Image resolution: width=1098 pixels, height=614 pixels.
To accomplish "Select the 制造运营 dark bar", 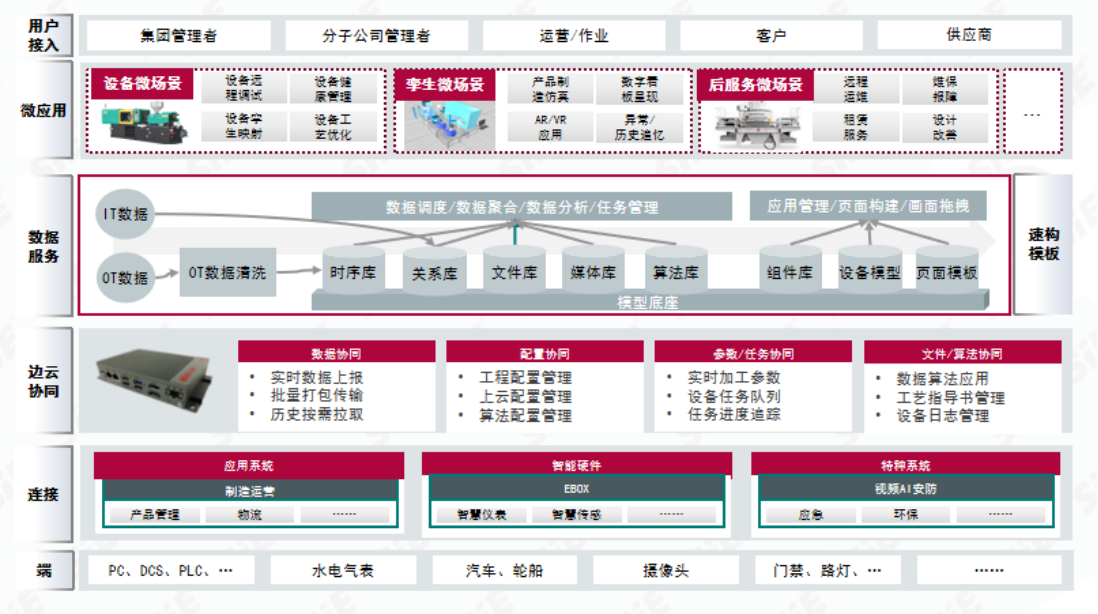I will 250,491.
